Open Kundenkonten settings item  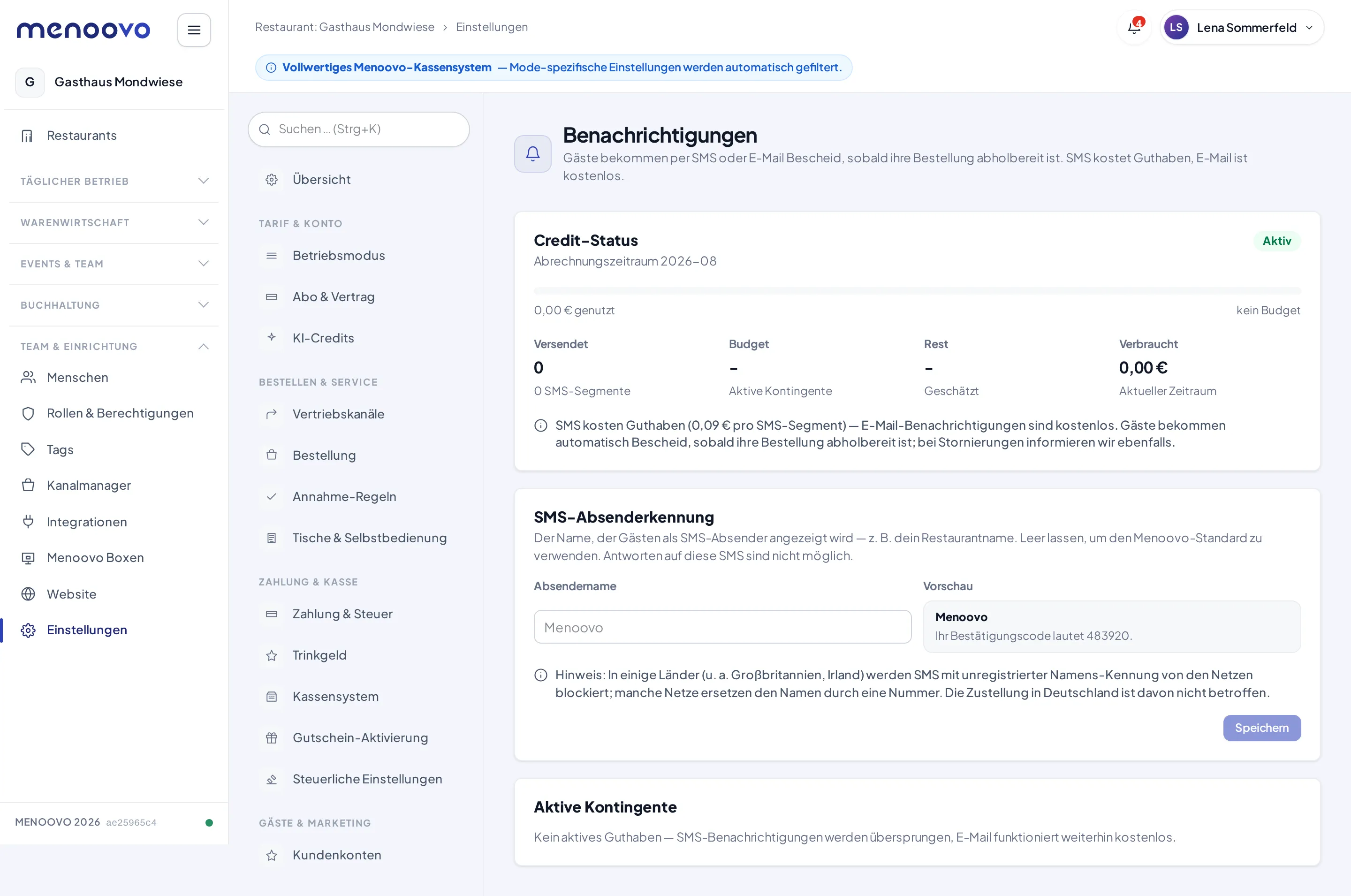pos(359,855)
